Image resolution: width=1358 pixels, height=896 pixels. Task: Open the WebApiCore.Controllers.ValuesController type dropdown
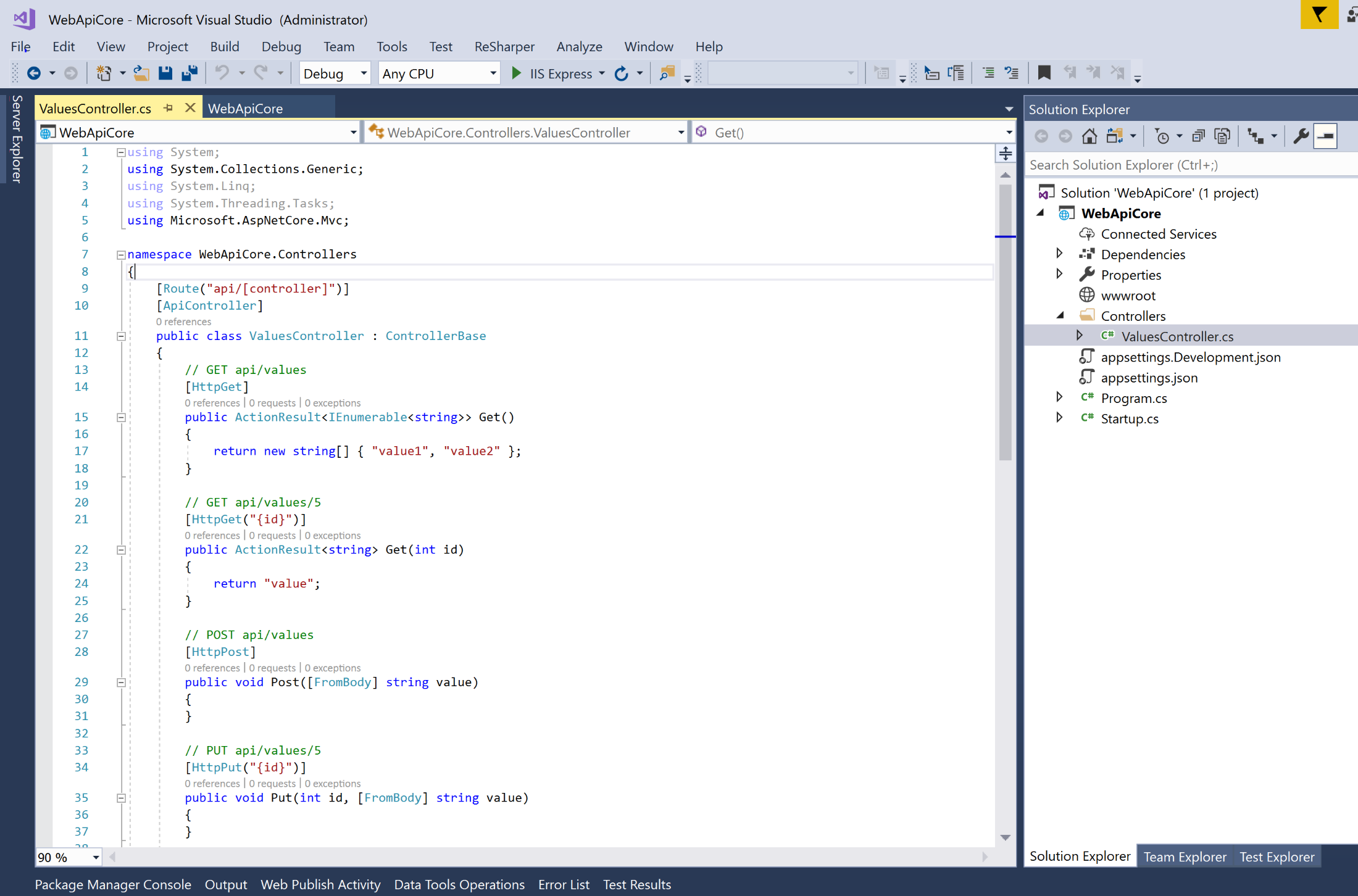point(526,132)
